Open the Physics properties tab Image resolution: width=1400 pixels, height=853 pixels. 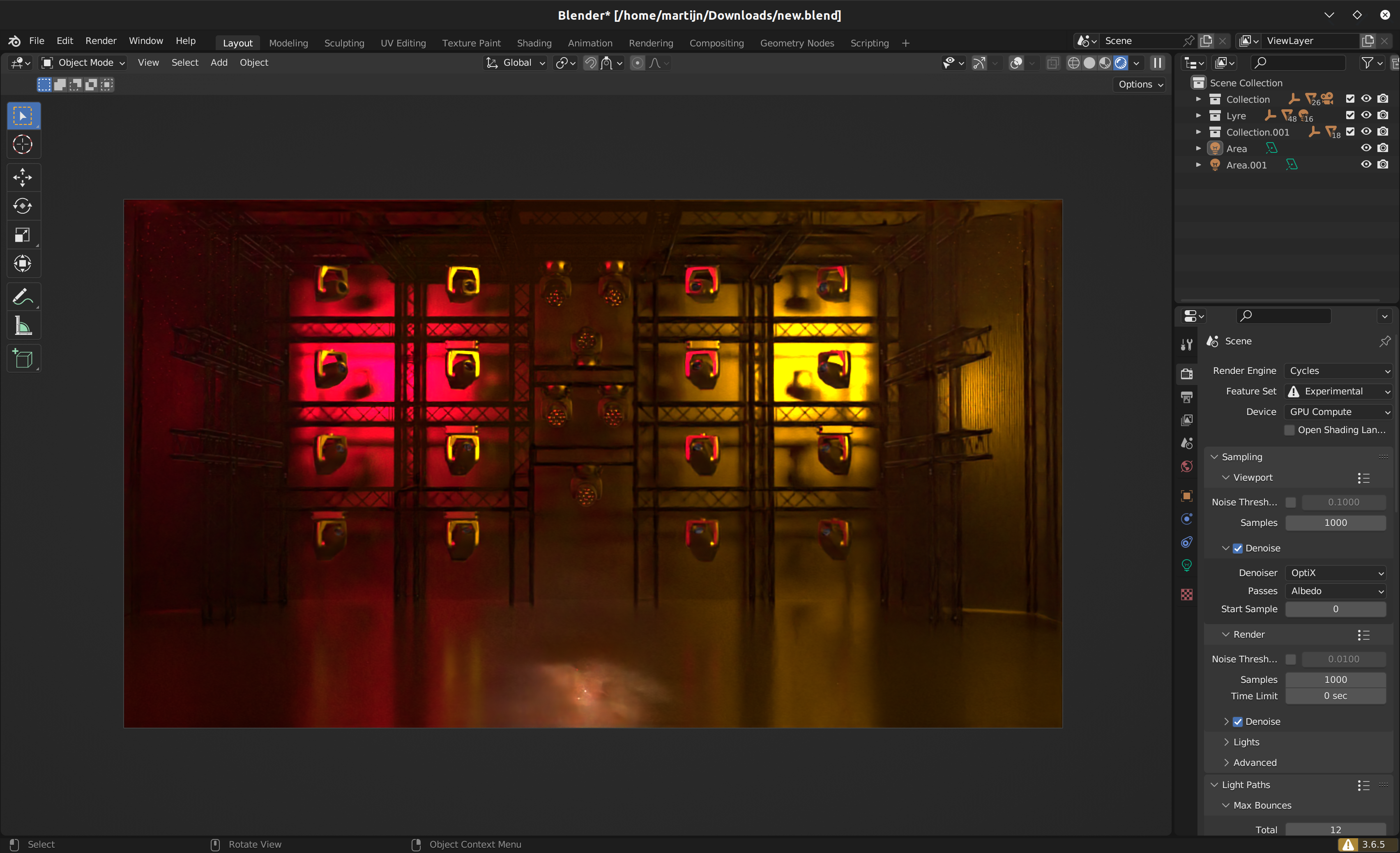tap(1186, 519)
